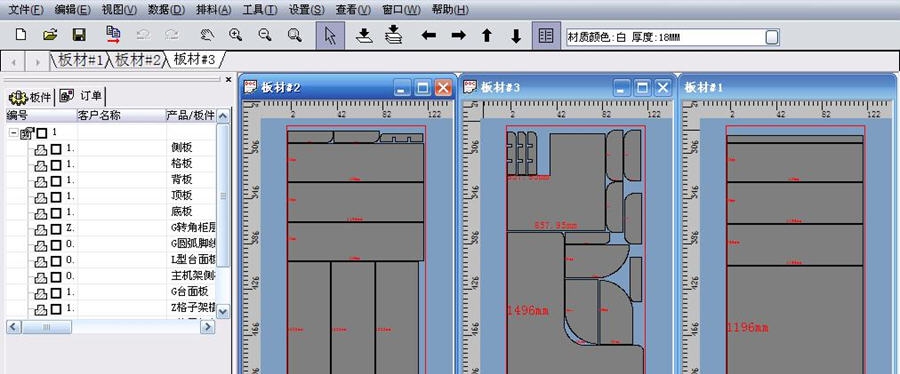Click the 客户名称 column header

tap(121, 115)
